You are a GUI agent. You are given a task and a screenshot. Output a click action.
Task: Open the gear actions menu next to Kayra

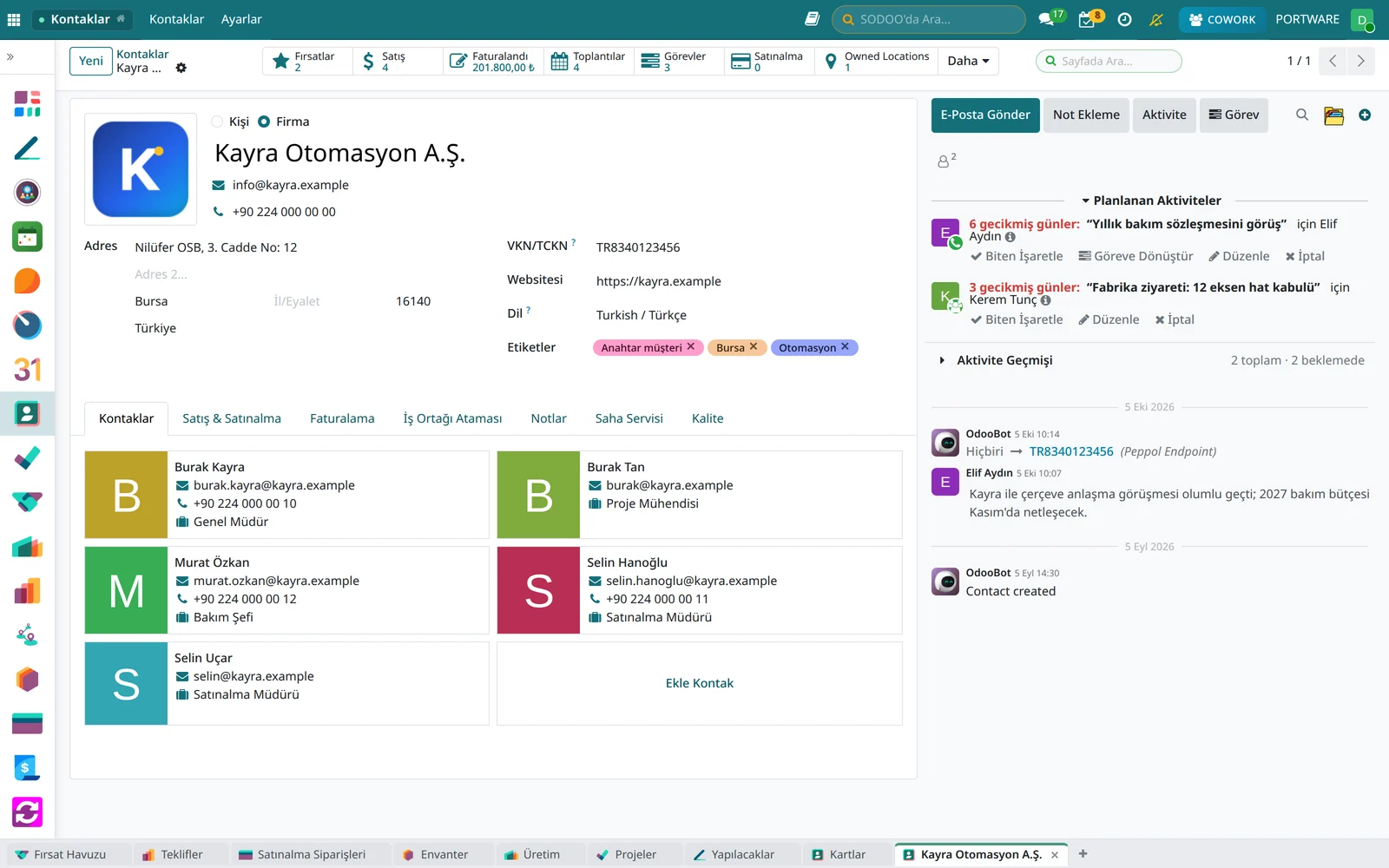(181, 68)
